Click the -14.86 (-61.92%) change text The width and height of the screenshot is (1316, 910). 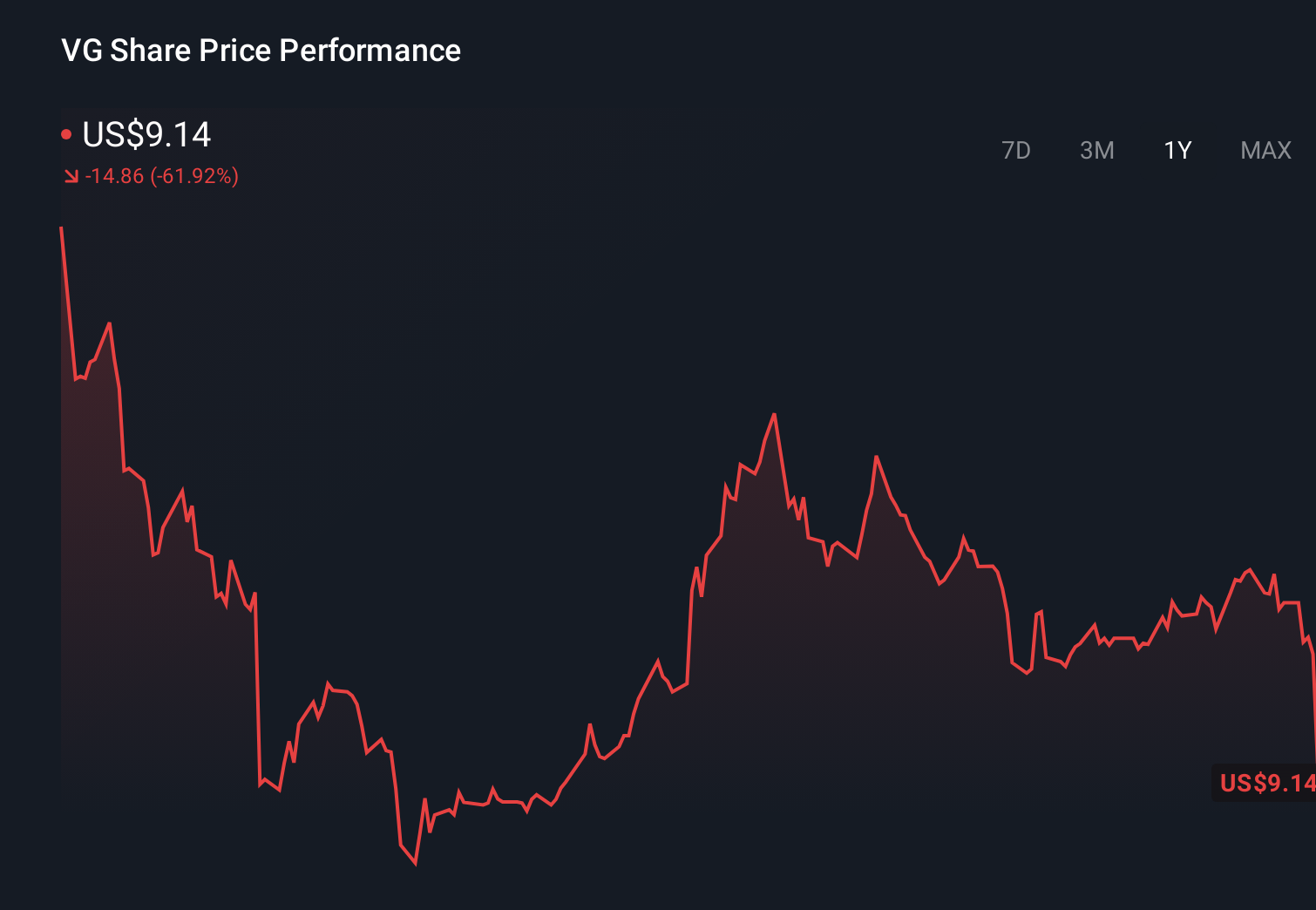click(x=161, y=176)
